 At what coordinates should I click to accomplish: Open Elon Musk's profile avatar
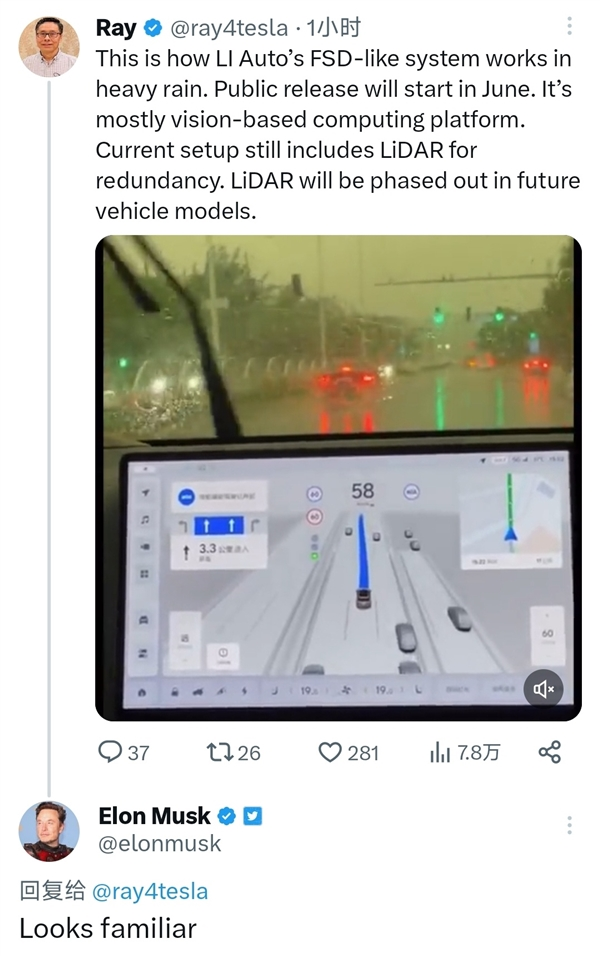[x=49, y=830]
